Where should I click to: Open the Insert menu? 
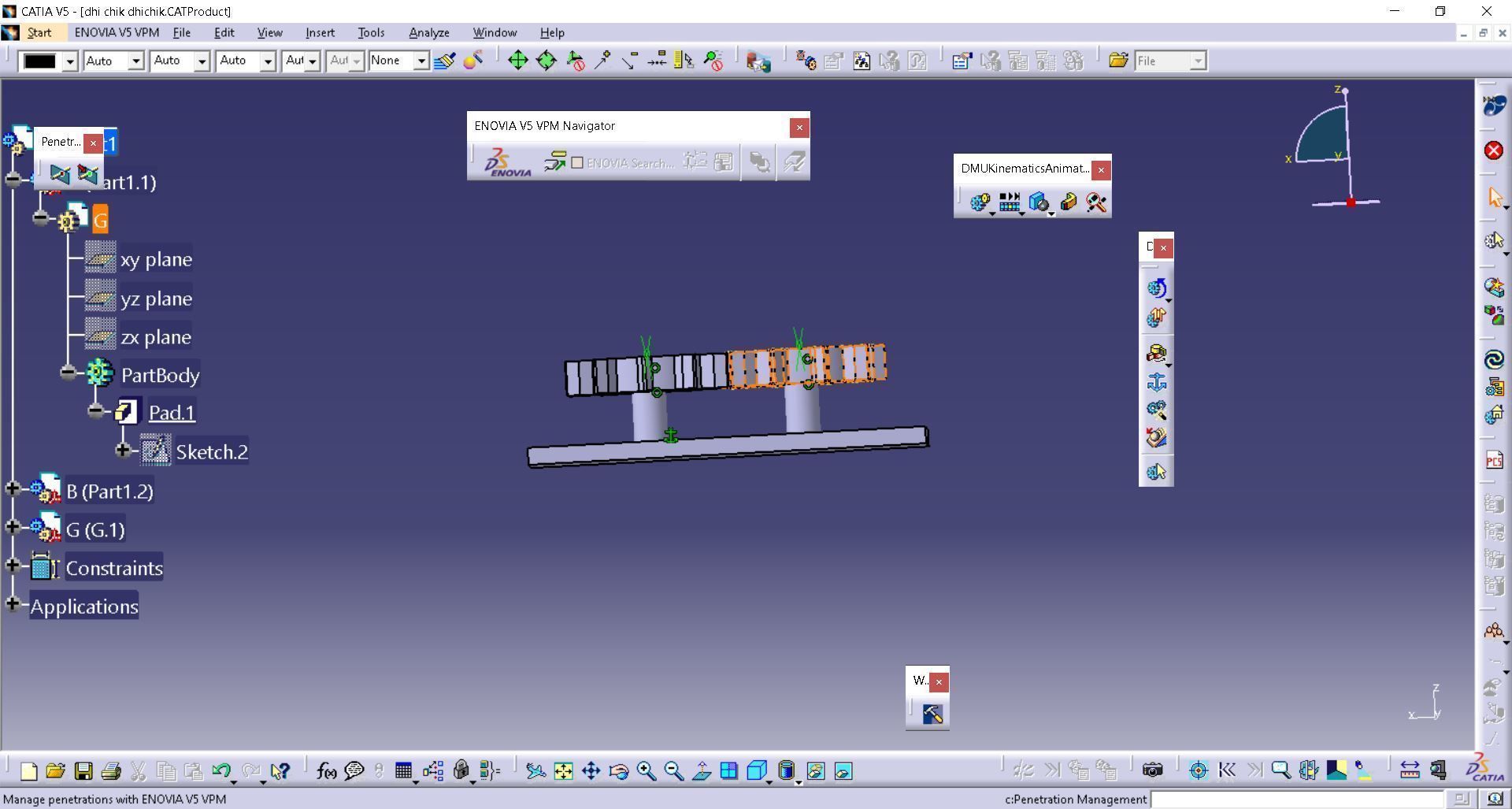click(x=320, y=32)
